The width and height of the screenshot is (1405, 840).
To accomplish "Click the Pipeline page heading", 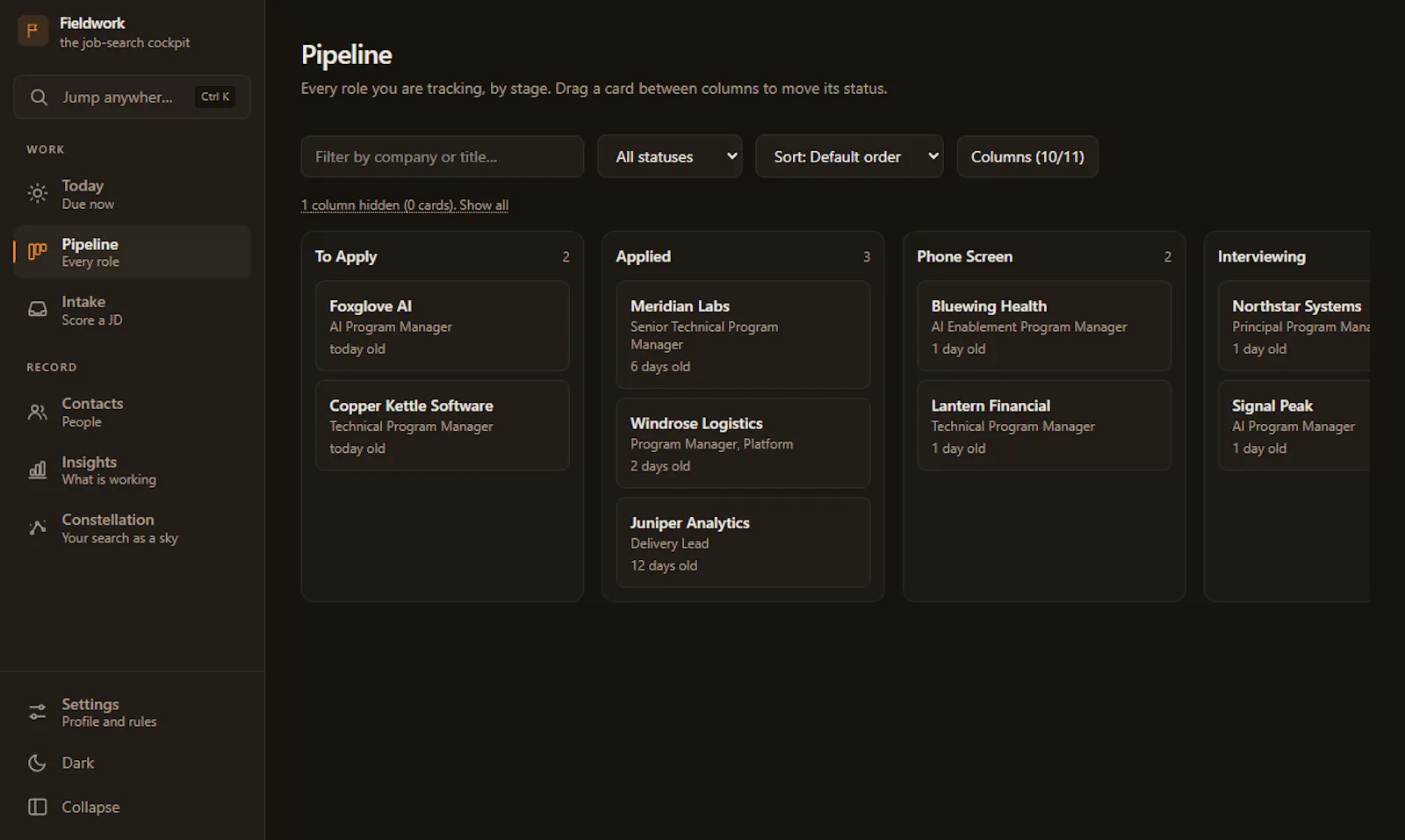I will point(347,54).
